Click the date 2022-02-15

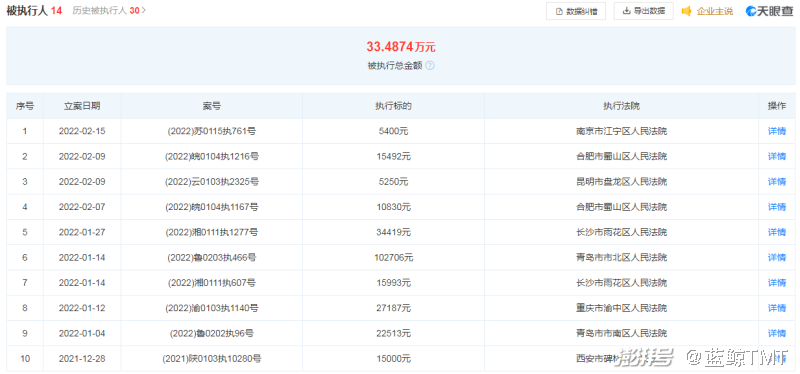[82, 131]
